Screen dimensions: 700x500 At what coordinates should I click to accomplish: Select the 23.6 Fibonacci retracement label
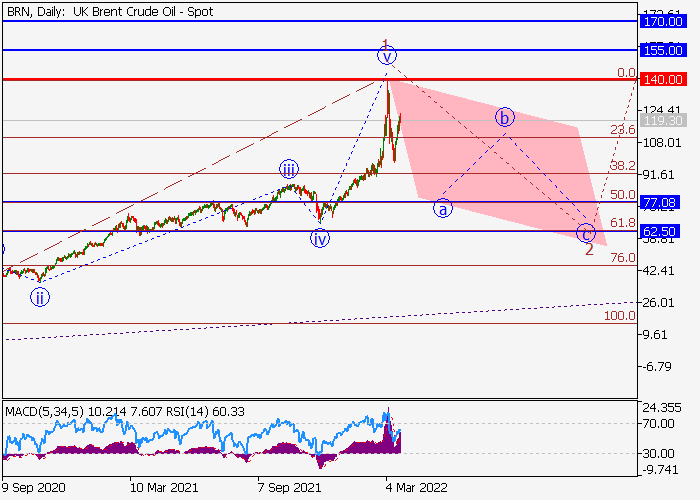622,130
